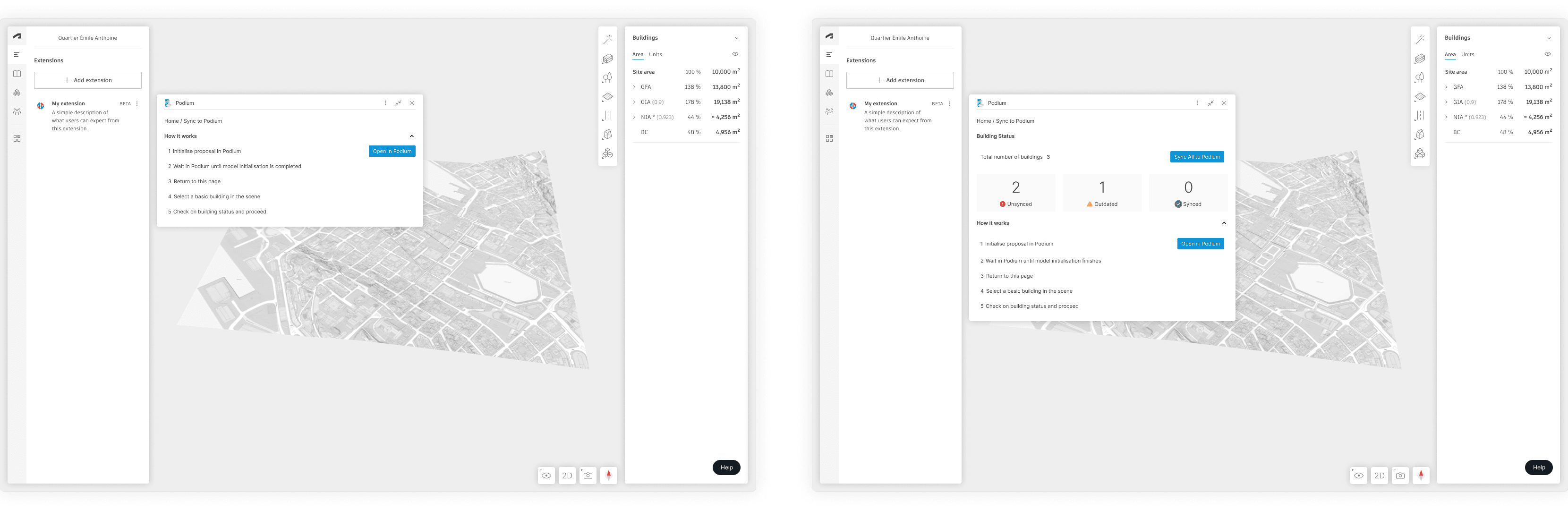Switch to Units tab in left mockup

point(655,54)
